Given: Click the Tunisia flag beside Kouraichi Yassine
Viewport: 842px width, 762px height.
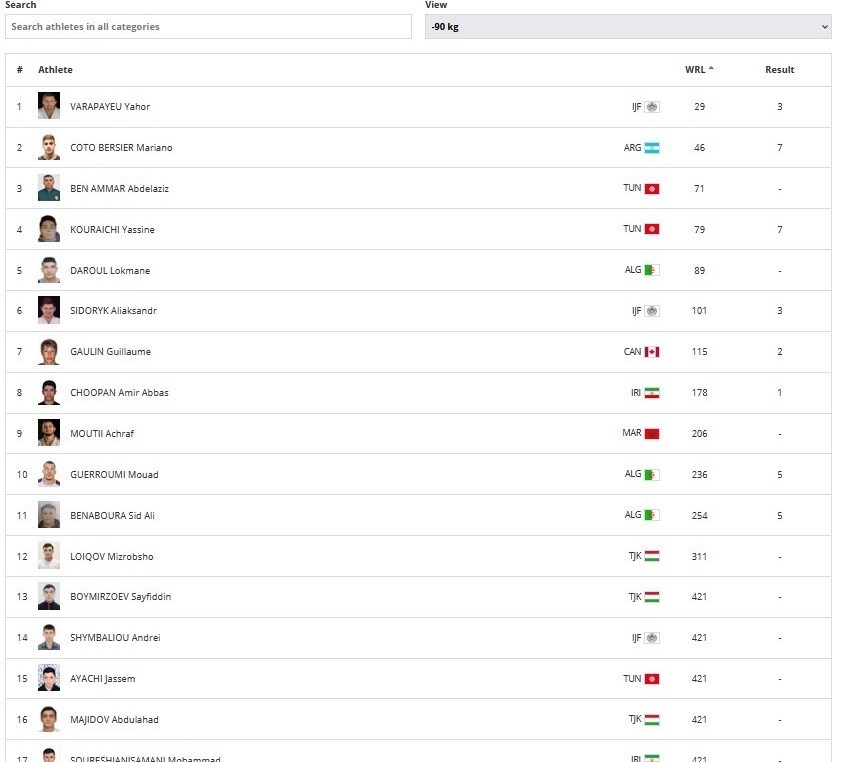Looking at the screenshot, I should (652, 229).
